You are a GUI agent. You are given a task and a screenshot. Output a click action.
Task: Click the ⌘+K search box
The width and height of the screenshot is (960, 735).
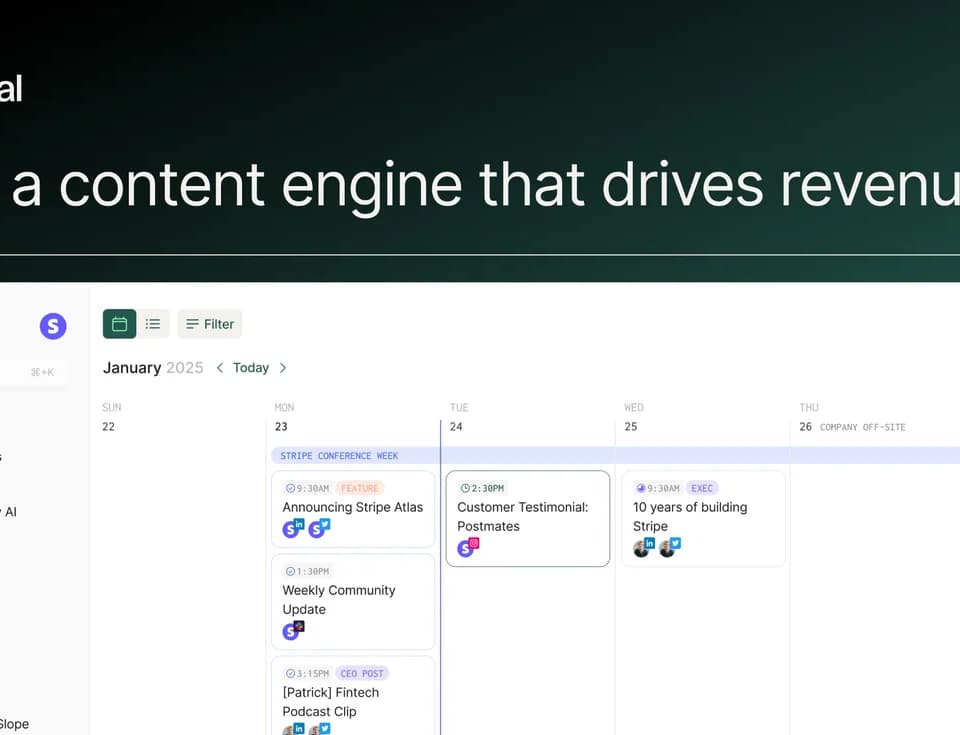tap(33, 372)
